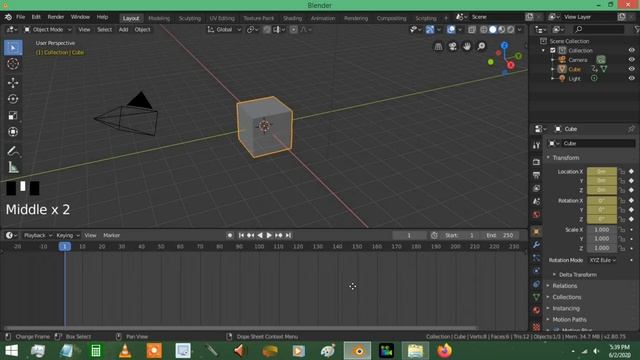
Task: Click the Scale X value field
Action: (x=602, y=230)
